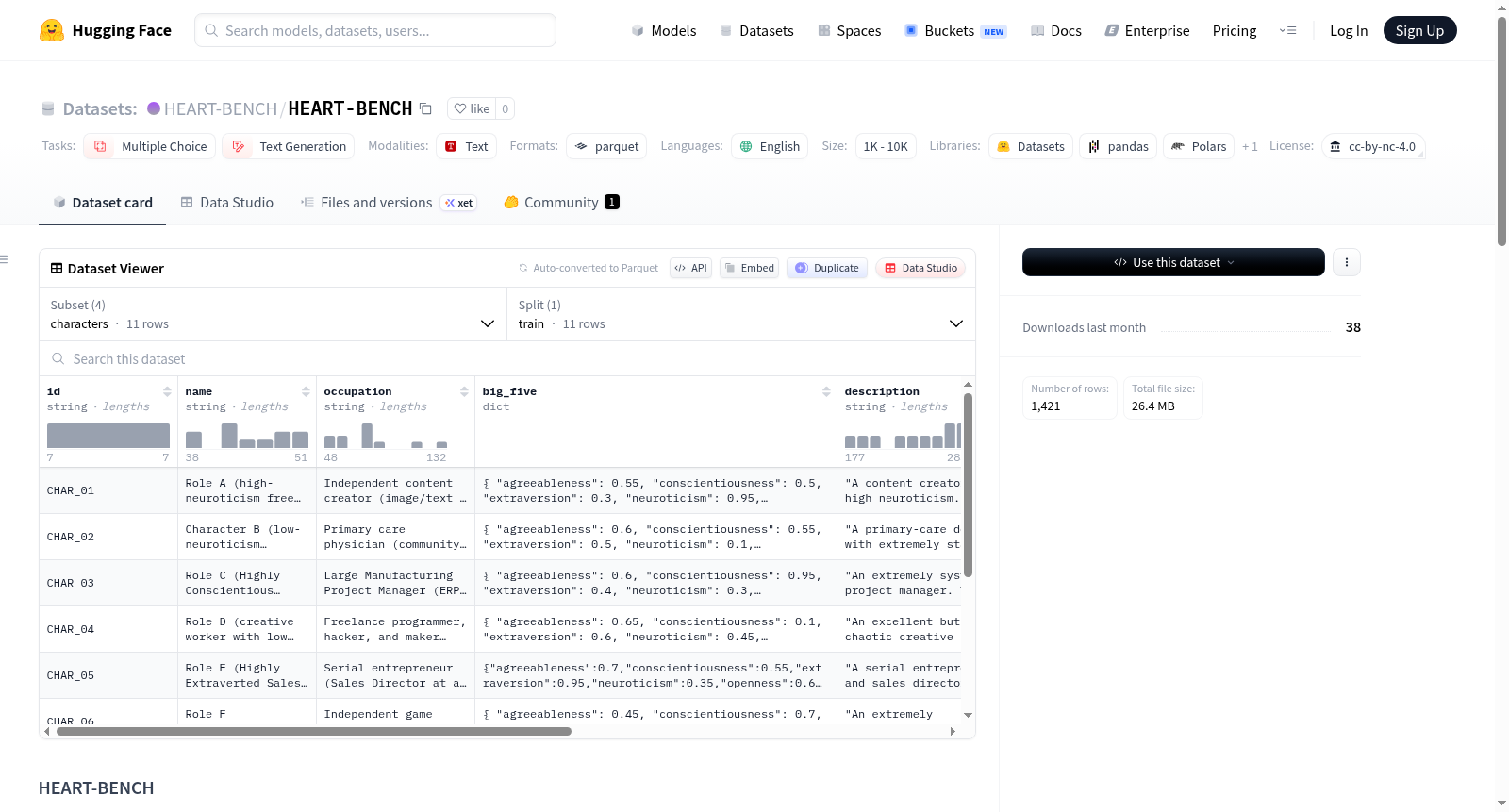Click the parquet format tag
1509x812 pixels.
click(x=606, y=146)
